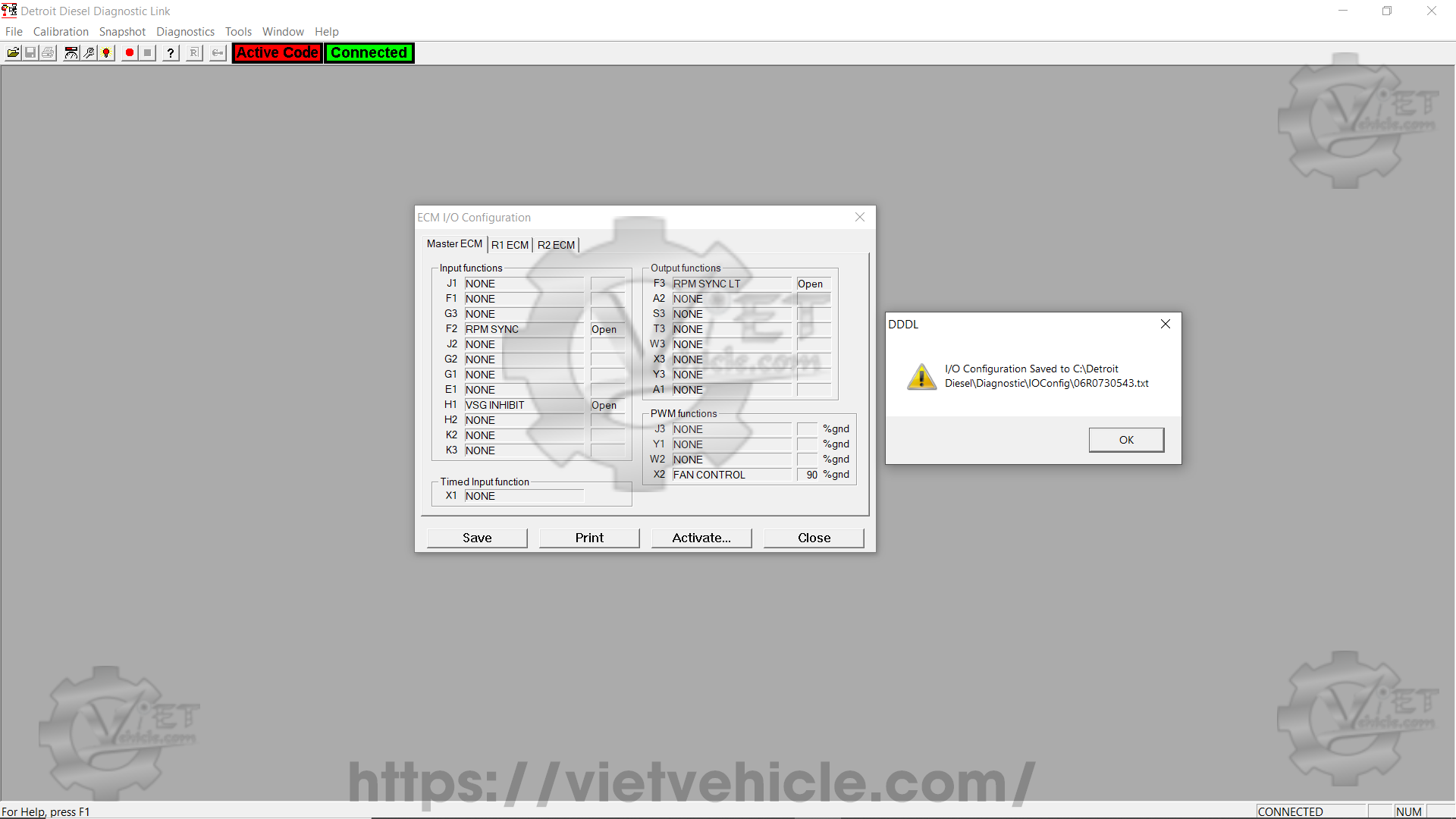Click the Activate... button
Screen dimensions: 1456x819
pyautogui.click(x=701, y=538)
